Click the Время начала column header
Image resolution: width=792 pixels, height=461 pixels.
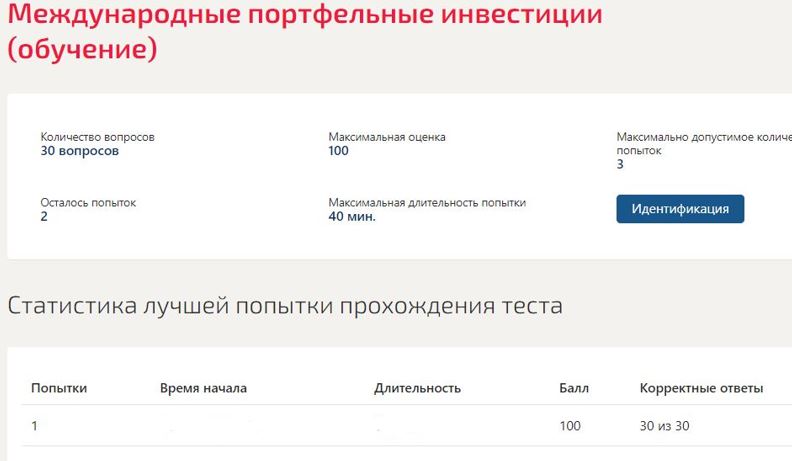203,388
